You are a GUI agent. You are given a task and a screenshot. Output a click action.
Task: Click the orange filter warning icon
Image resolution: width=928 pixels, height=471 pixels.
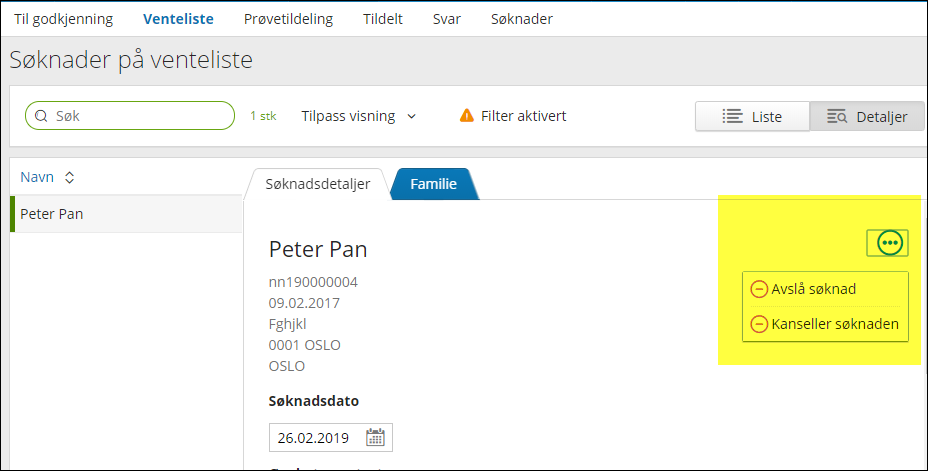click(467, 115)
